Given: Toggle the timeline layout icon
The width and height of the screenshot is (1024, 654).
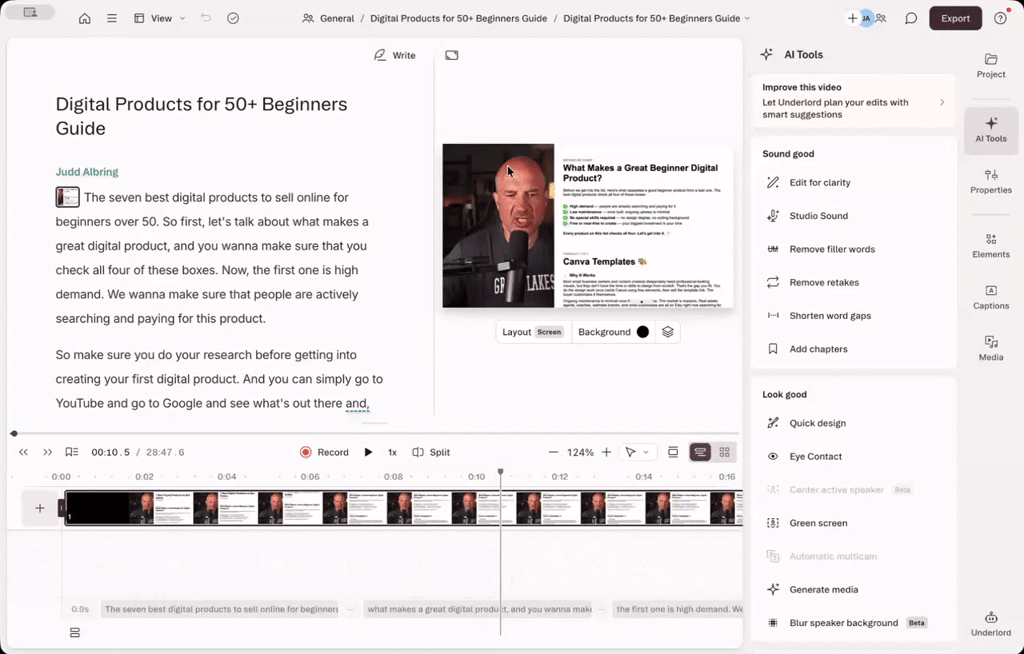Looking at the screenshot, I should (x=673, y=452).
